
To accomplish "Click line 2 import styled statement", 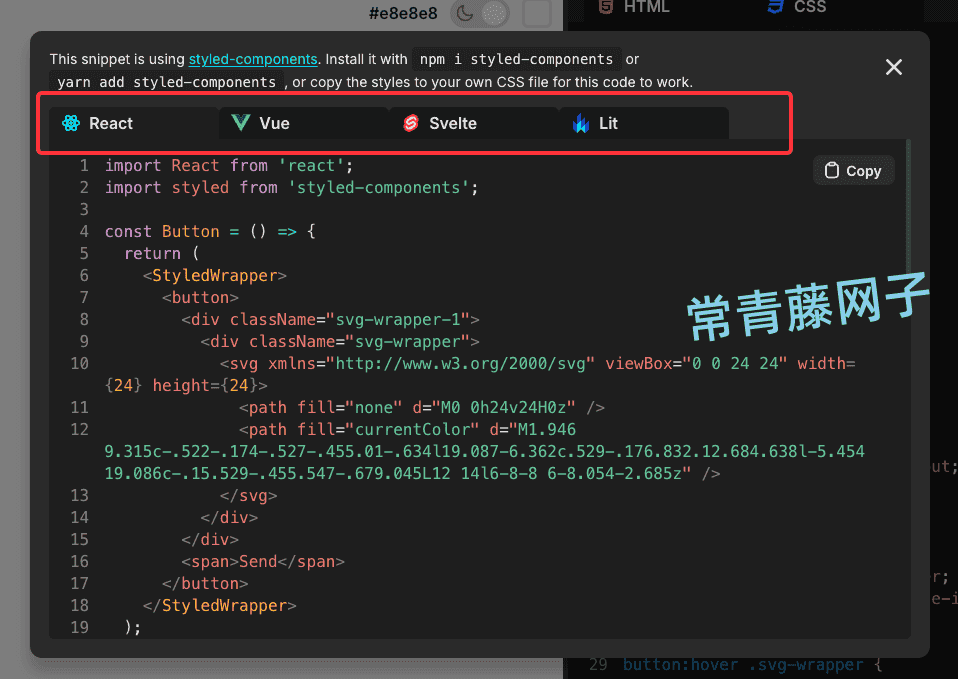I will pos(291,188).
